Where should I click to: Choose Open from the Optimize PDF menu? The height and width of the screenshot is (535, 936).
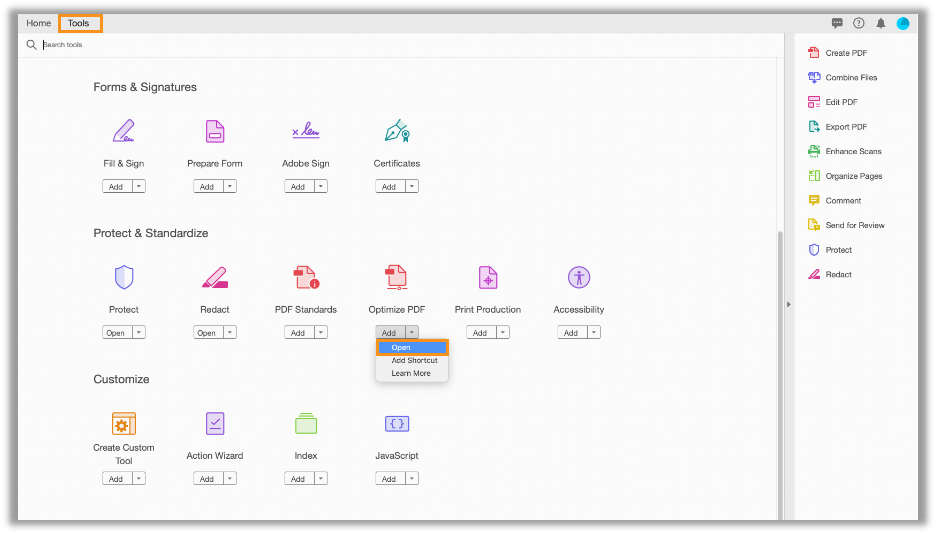412,348
